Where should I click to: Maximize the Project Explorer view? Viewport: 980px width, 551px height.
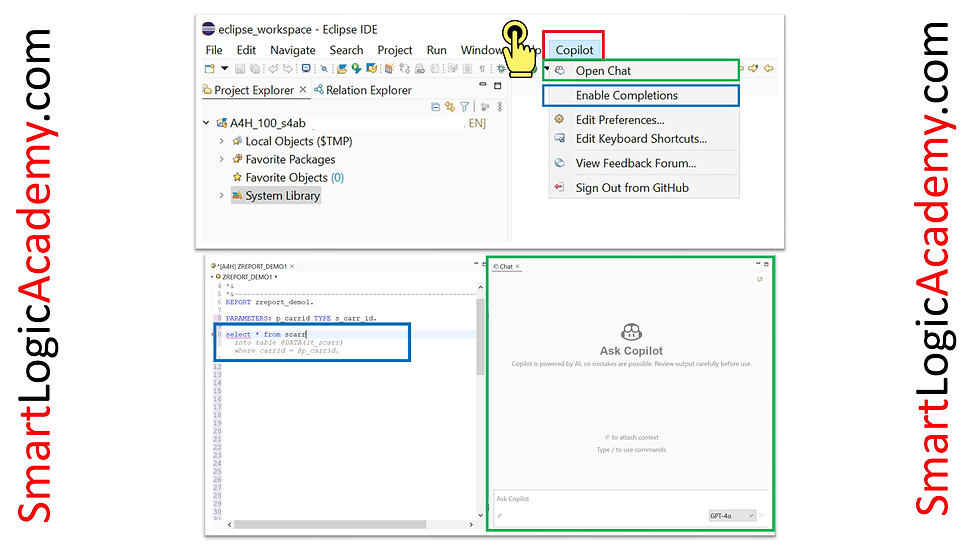[498, 85]
